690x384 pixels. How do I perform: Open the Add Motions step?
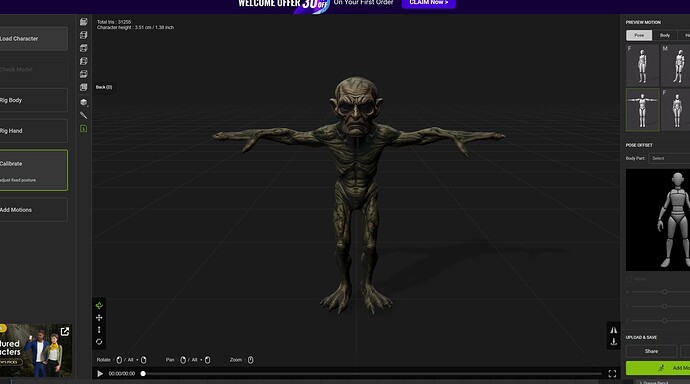click(33, 210)
